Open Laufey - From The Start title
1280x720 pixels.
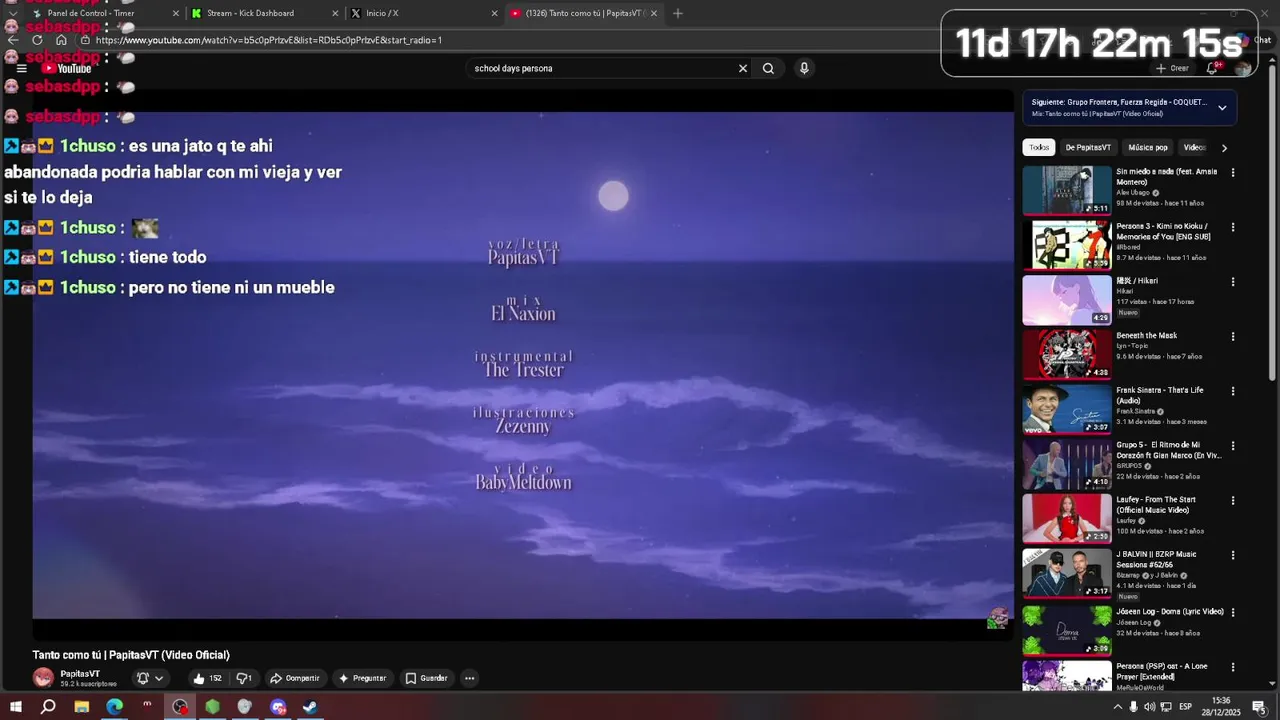(x=1156, y=505)
